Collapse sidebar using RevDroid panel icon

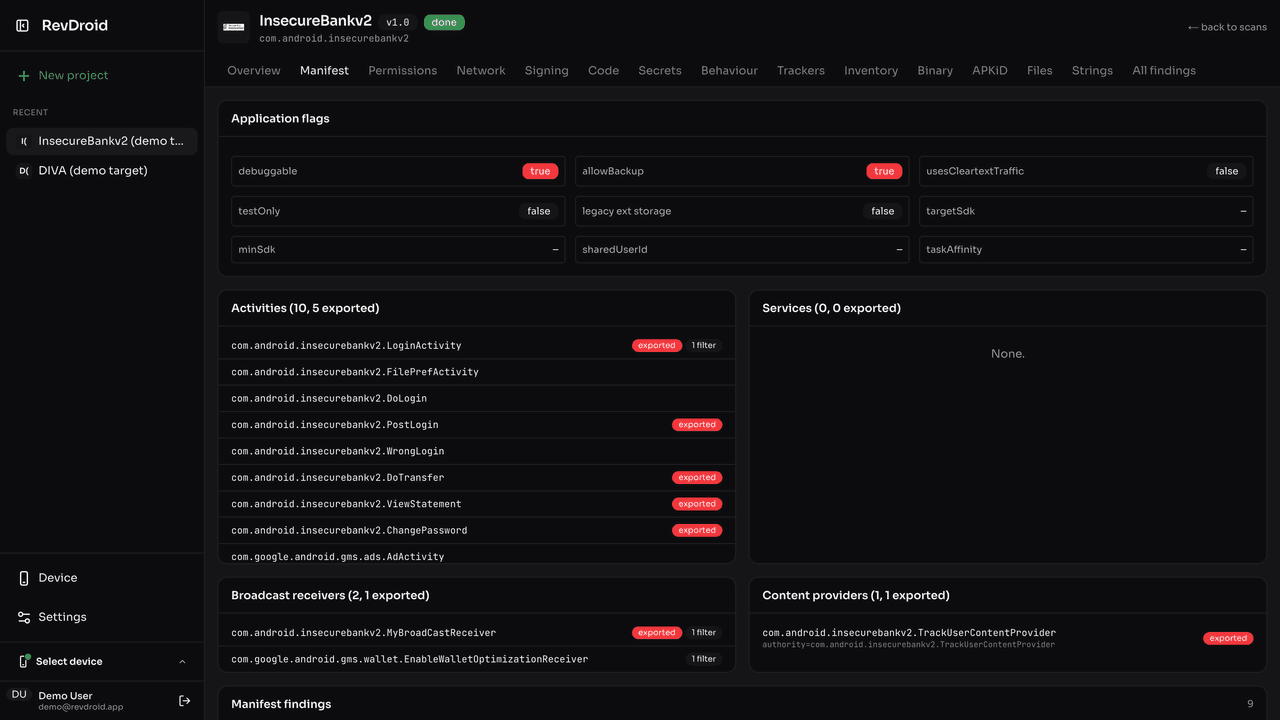[x=23, y=25]
